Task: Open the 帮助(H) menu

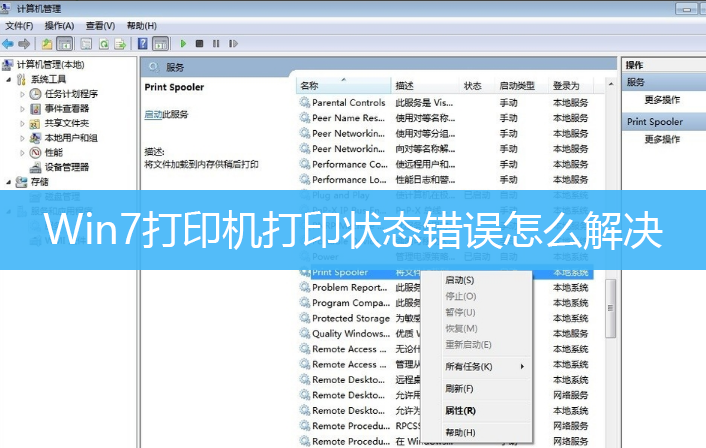Action: 141,26
